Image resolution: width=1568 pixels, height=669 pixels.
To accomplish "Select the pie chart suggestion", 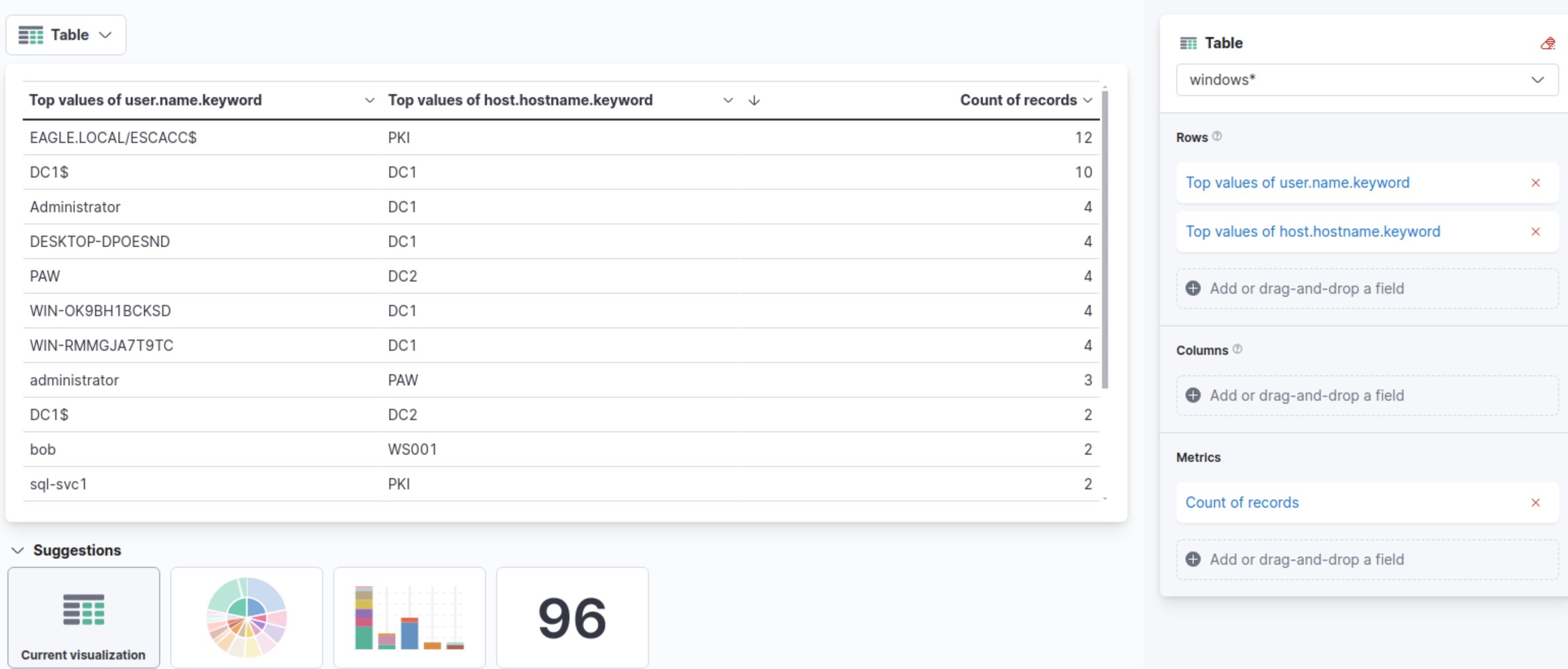I will pyautogui.click(x=246, y=617).
